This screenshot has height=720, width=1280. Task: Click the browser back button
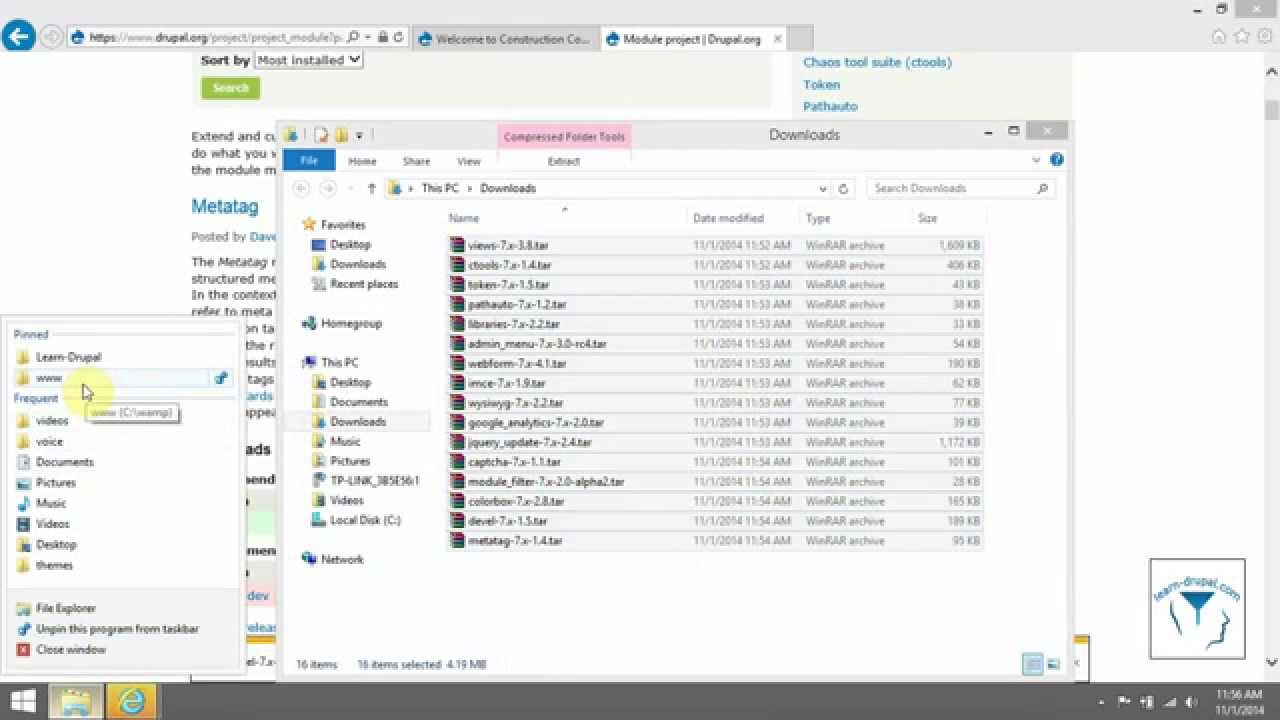click(x=18, y=37)
